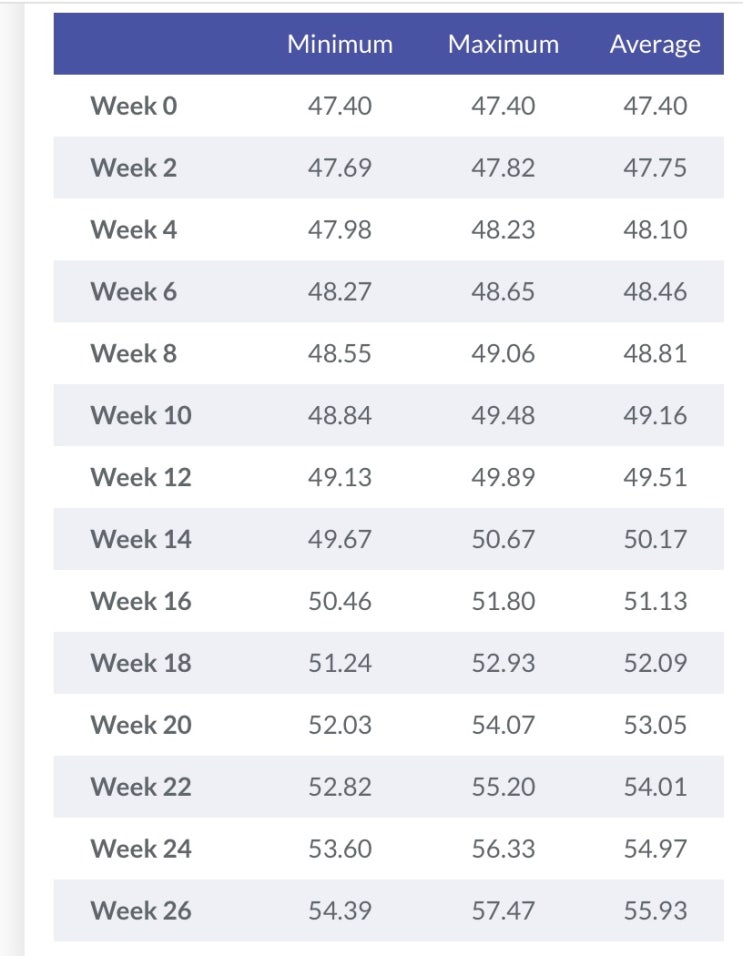Click the Week 12 row label
Screen dimensions: 743x956
coord(141,478)
